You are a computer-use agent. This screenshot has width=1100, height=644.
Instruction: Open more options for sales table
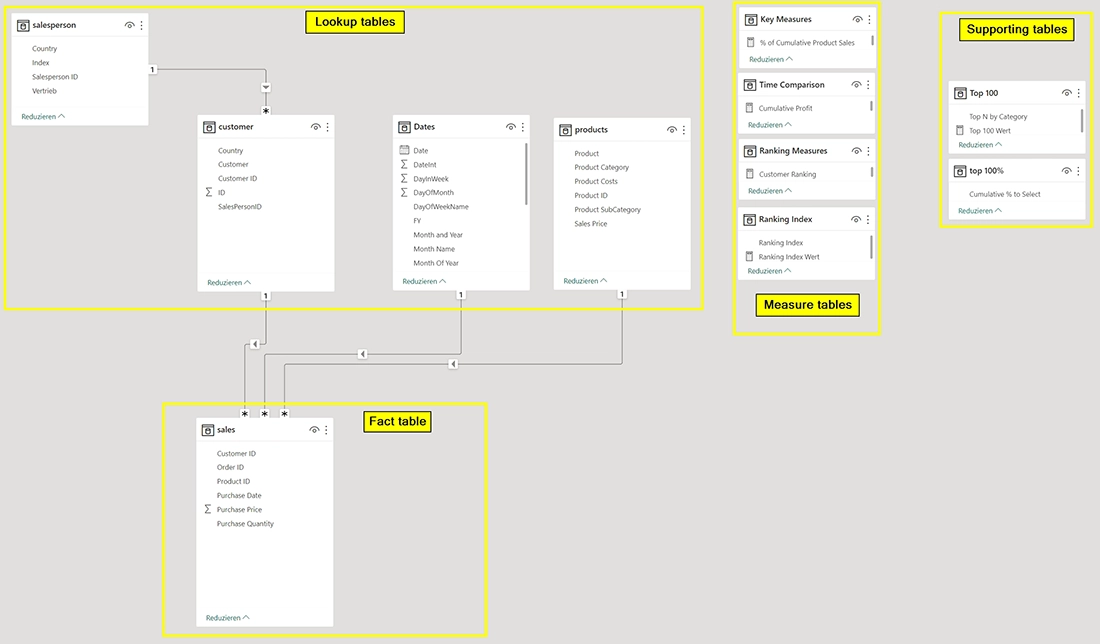(x=326, y=430)
